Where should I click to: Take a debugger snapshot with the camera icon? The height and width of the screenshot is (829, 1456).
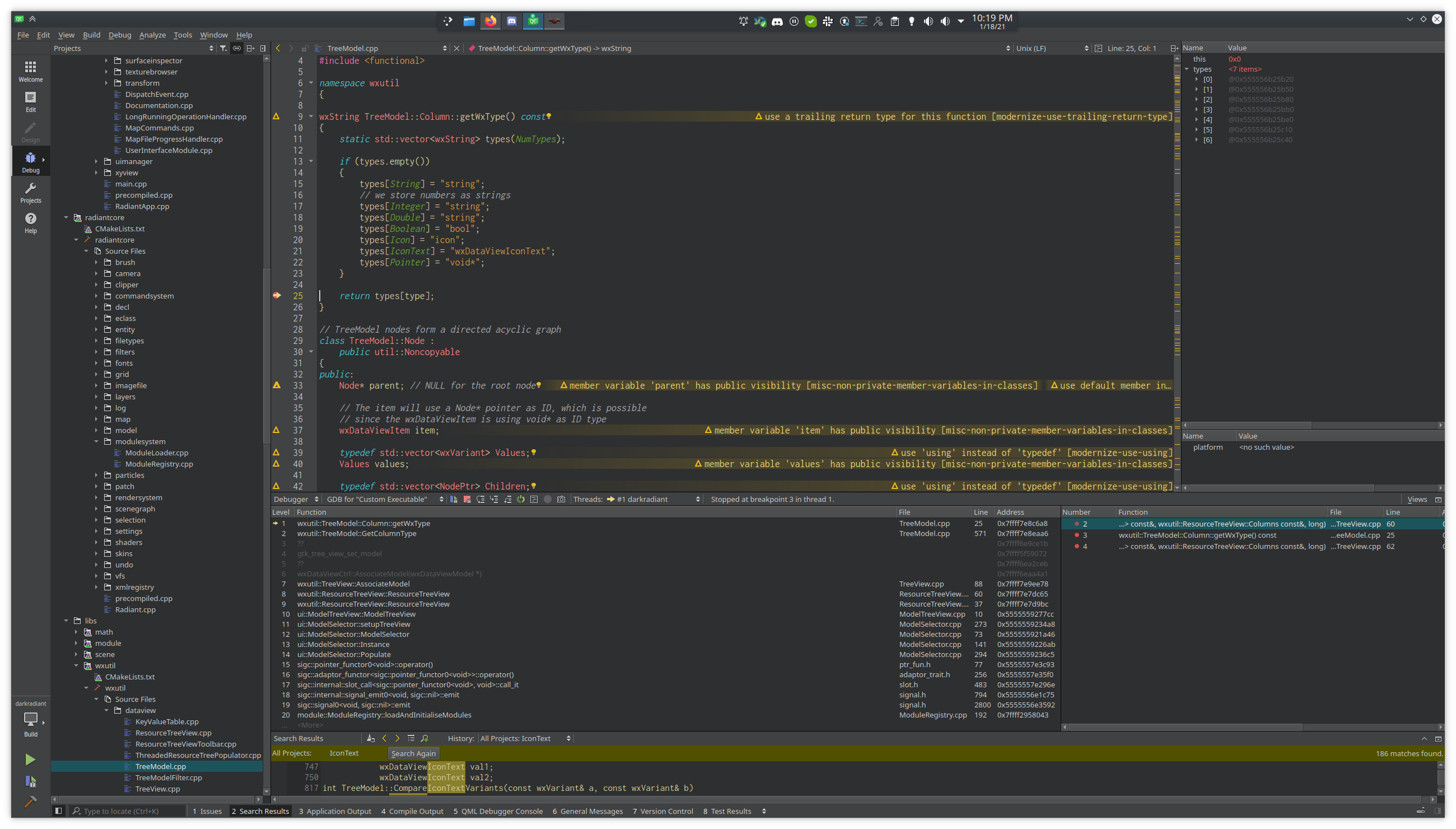click(x=561, y=499)
